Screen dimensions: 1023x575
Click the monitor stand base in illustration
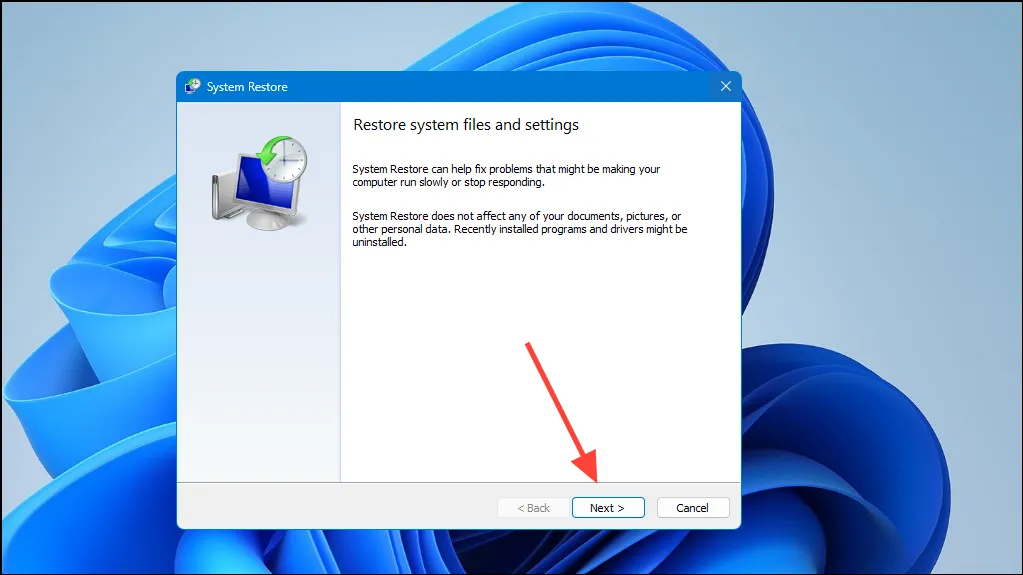(267, 220)
